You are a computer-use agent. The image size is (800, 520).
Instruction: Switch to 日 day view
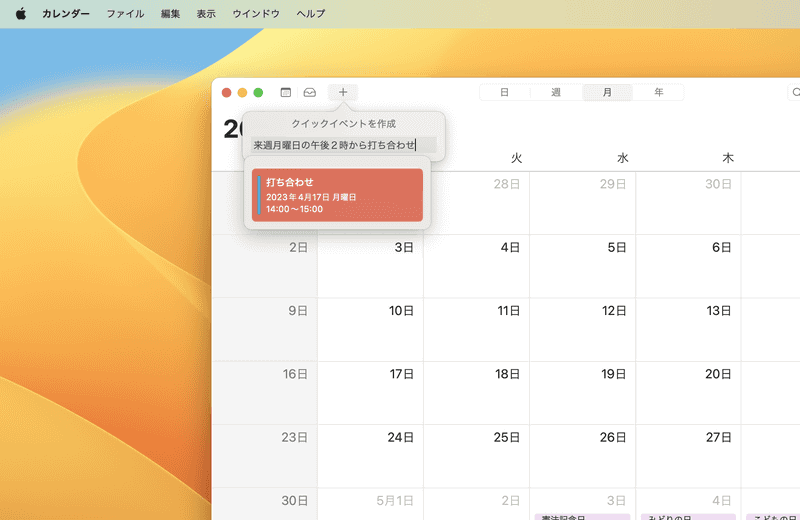tap(504, 92)
